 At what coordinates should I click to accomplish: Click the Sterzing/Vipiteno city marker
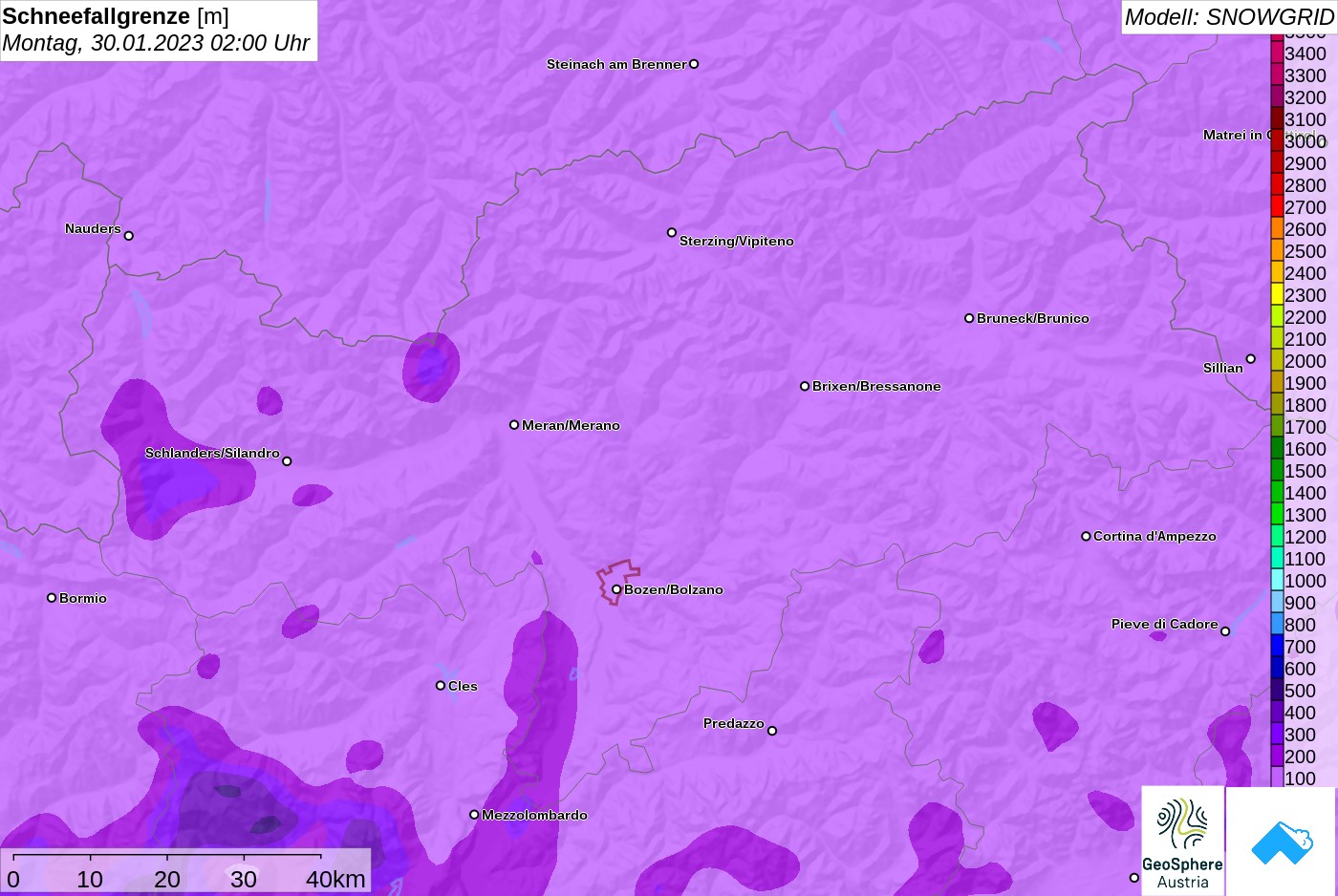(672, 232)
